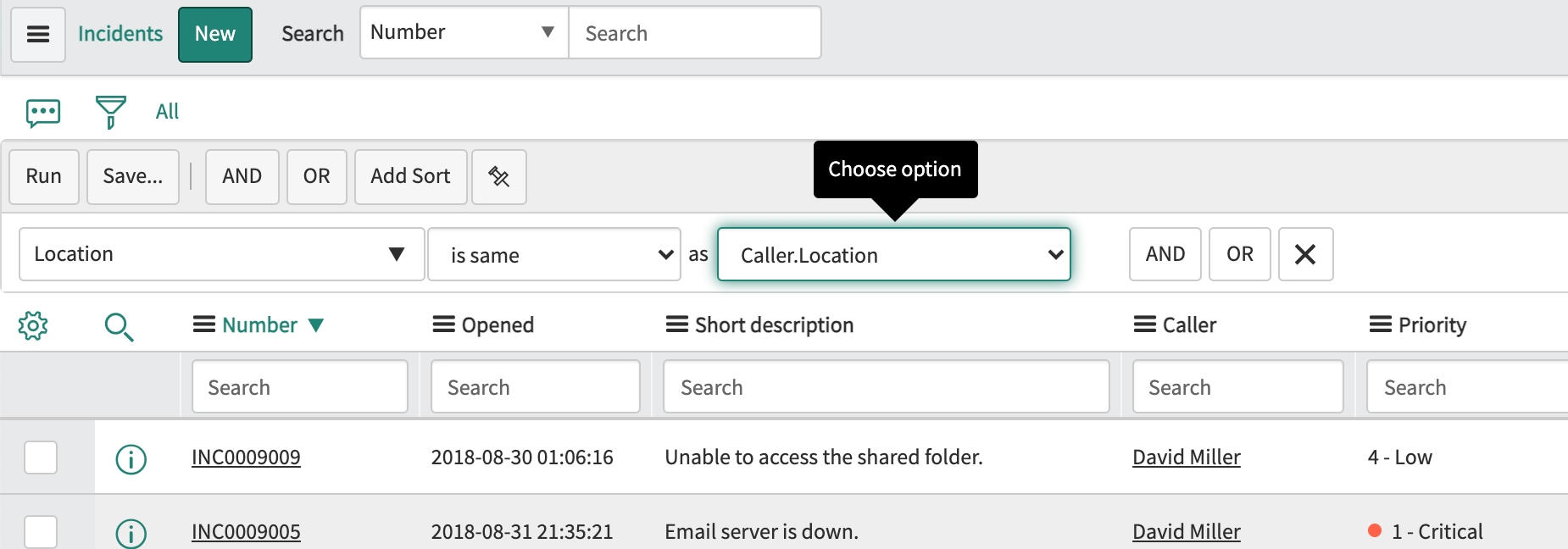
Task: Open the personalize list gear icon
Action: [33, 325]
